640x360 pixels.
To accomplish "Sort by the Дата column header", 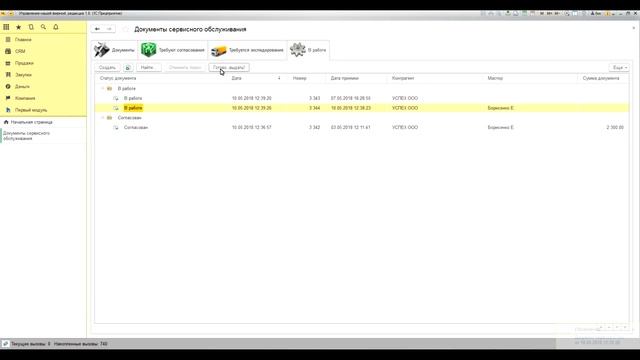I will (x=237, y=78).
